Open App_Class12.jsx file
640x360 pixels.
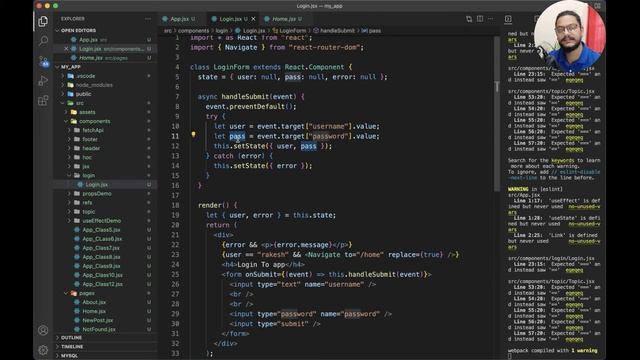pos(102,284)
